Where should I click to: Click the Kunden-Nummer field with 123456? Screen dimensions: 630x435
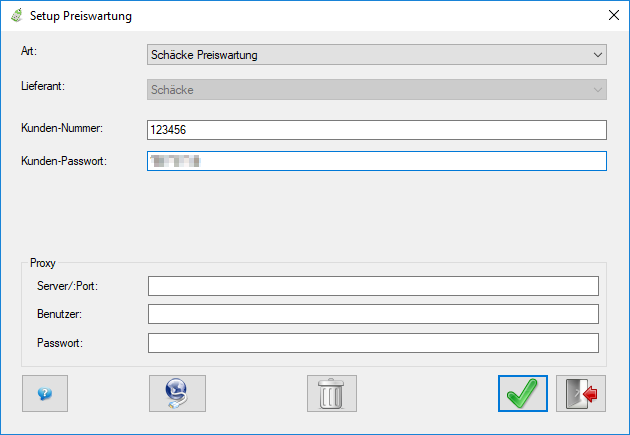(x=376, y=130)
